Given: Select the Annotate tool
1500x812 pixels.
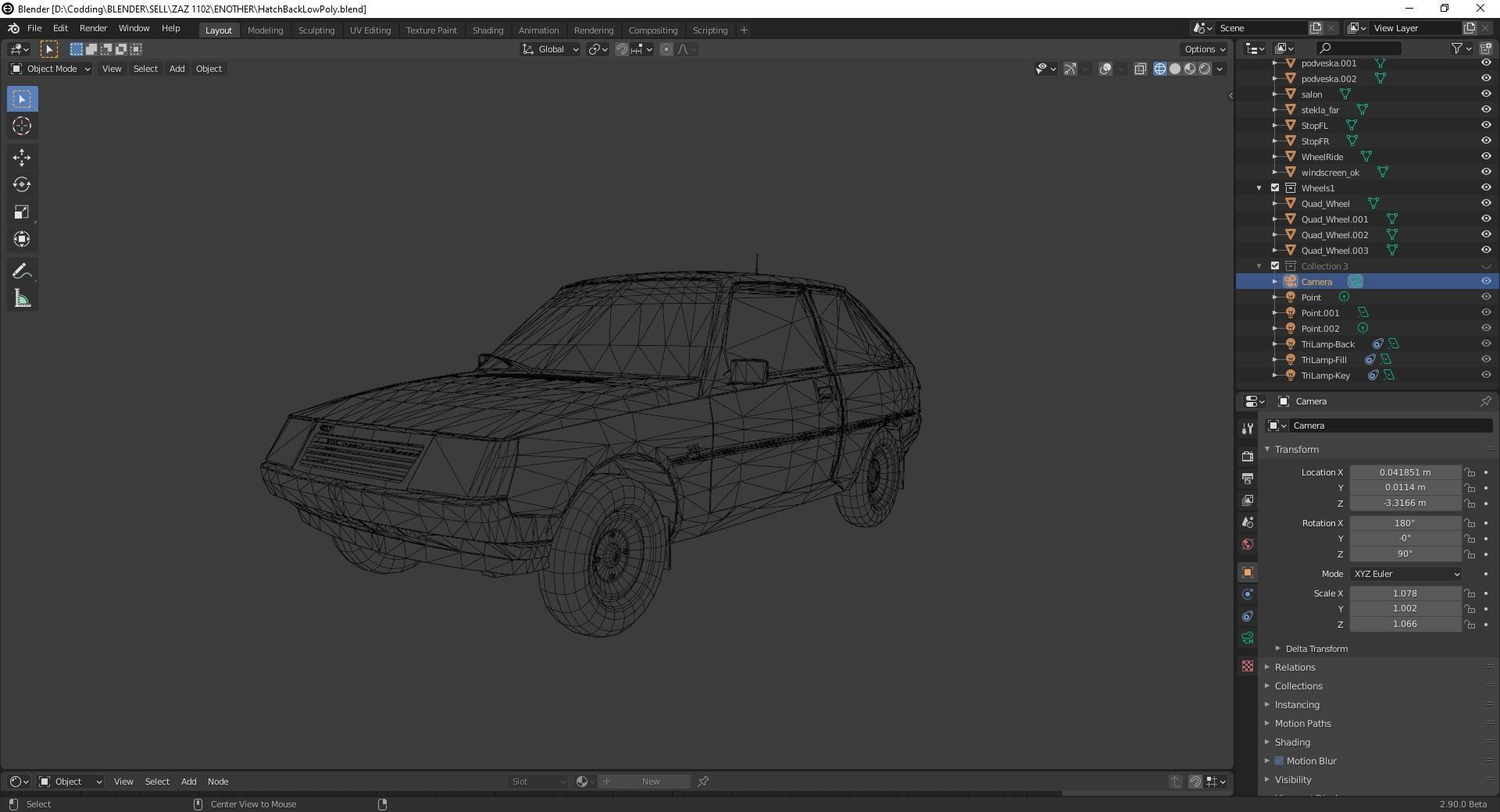Looking at the screenshot, I should point(21,270).
